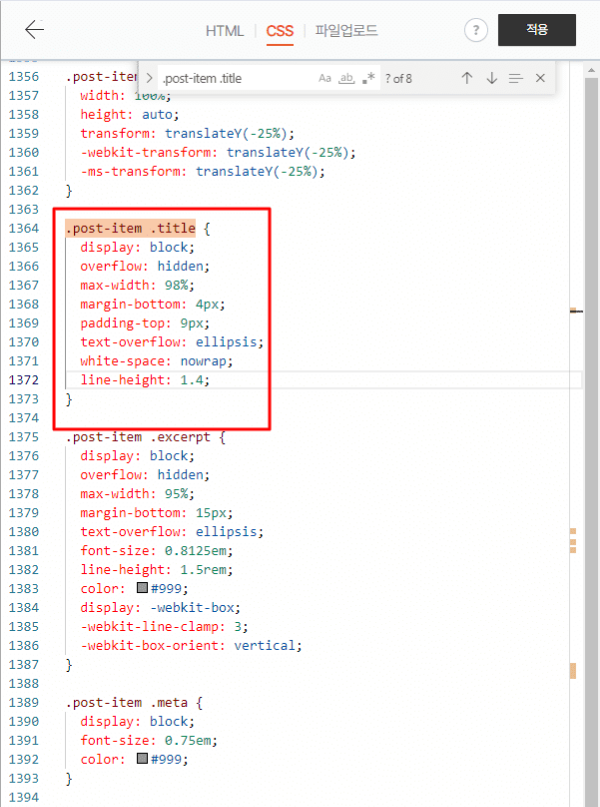The height and width of the screenshot is (807, 600).
Task: Click height: auto declaration
Action: pyautogui.click(x=130, y=114)
